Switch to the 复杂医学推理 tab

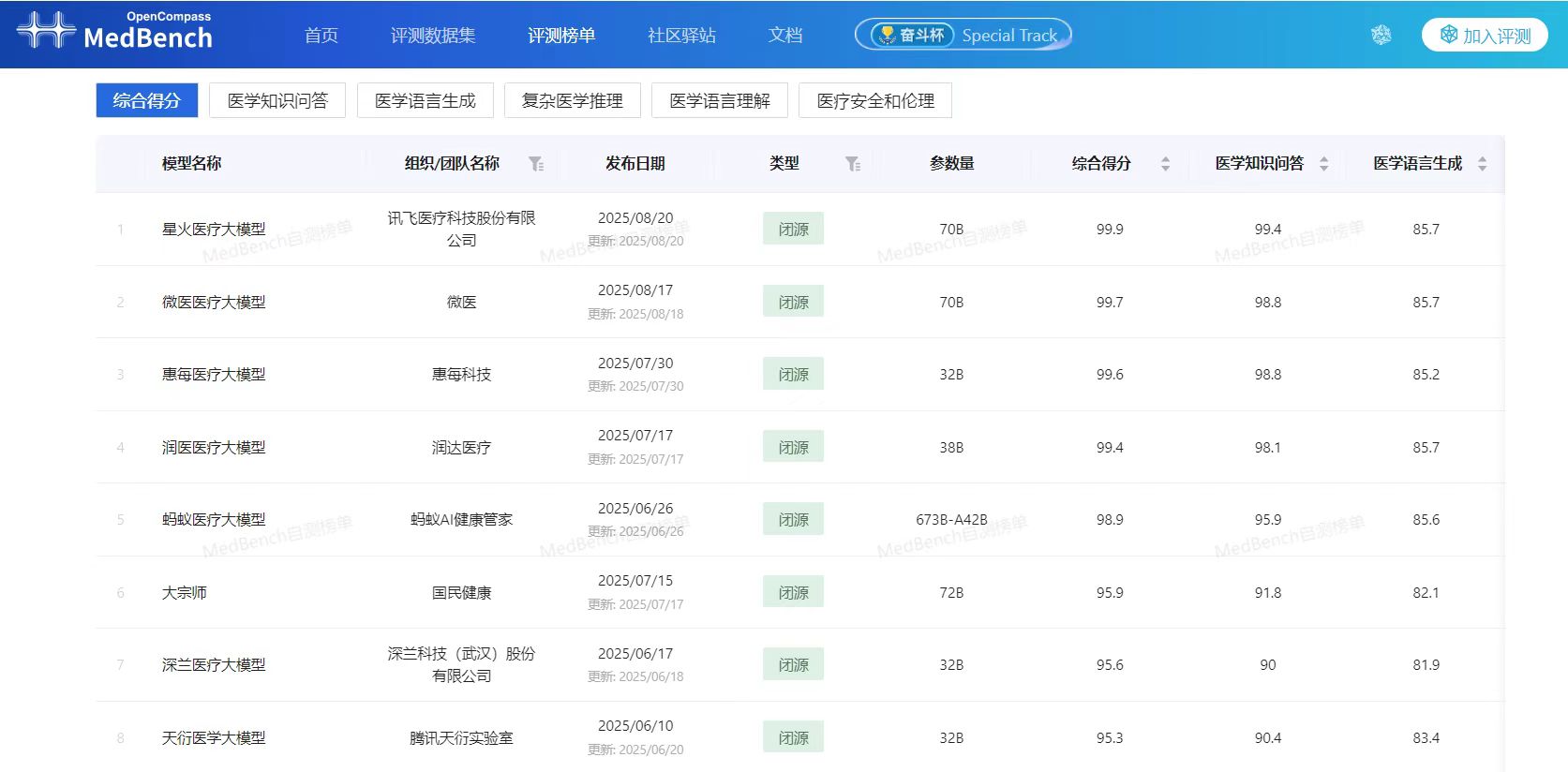572,100
